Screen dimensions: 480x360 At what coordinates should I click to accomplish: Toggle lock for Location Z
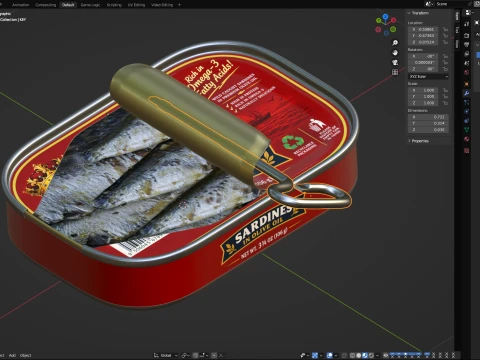(x=445, y=42)
